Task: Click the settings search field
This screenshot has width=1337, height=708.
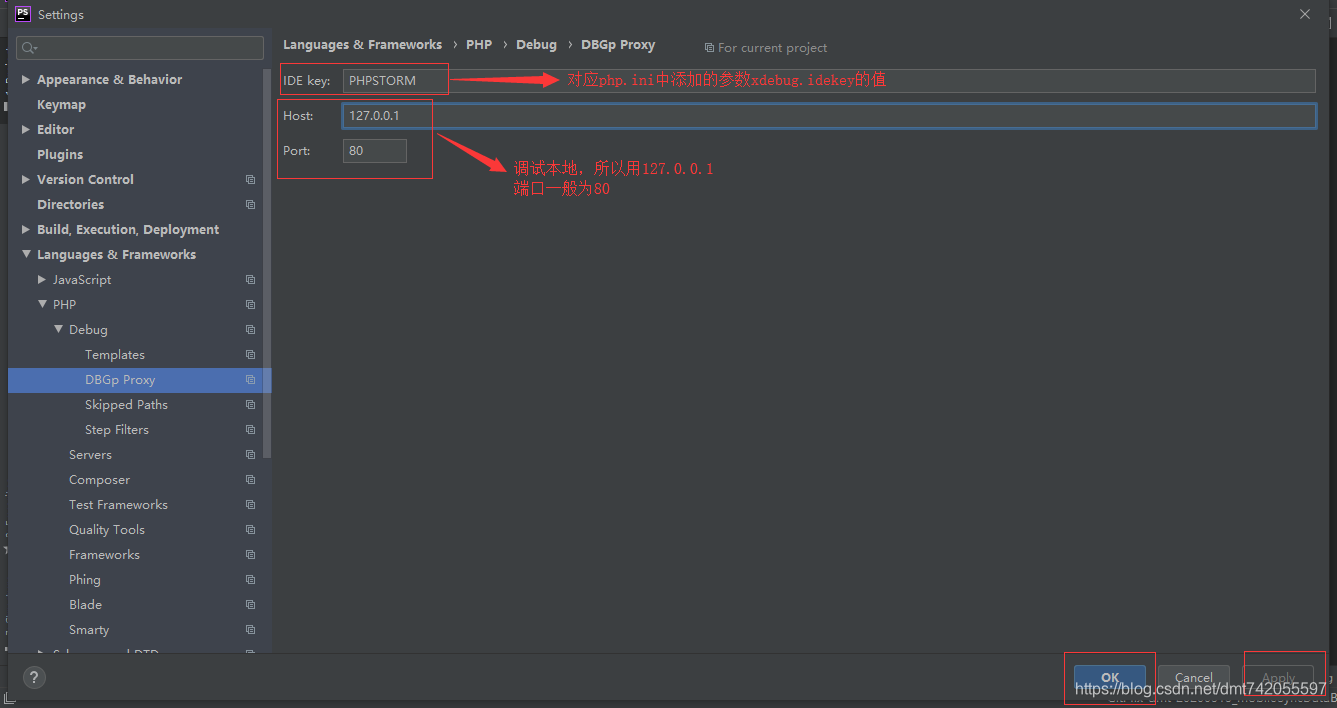Action: 140,48
